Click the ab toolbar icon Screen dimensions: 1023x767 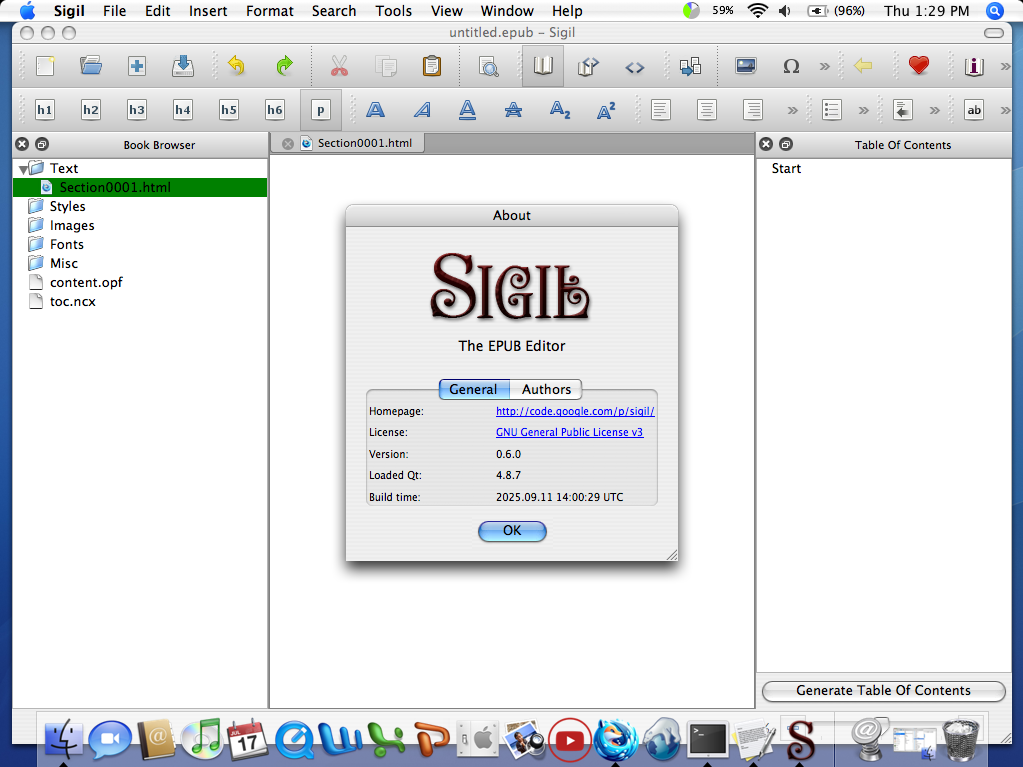(974, 110)
